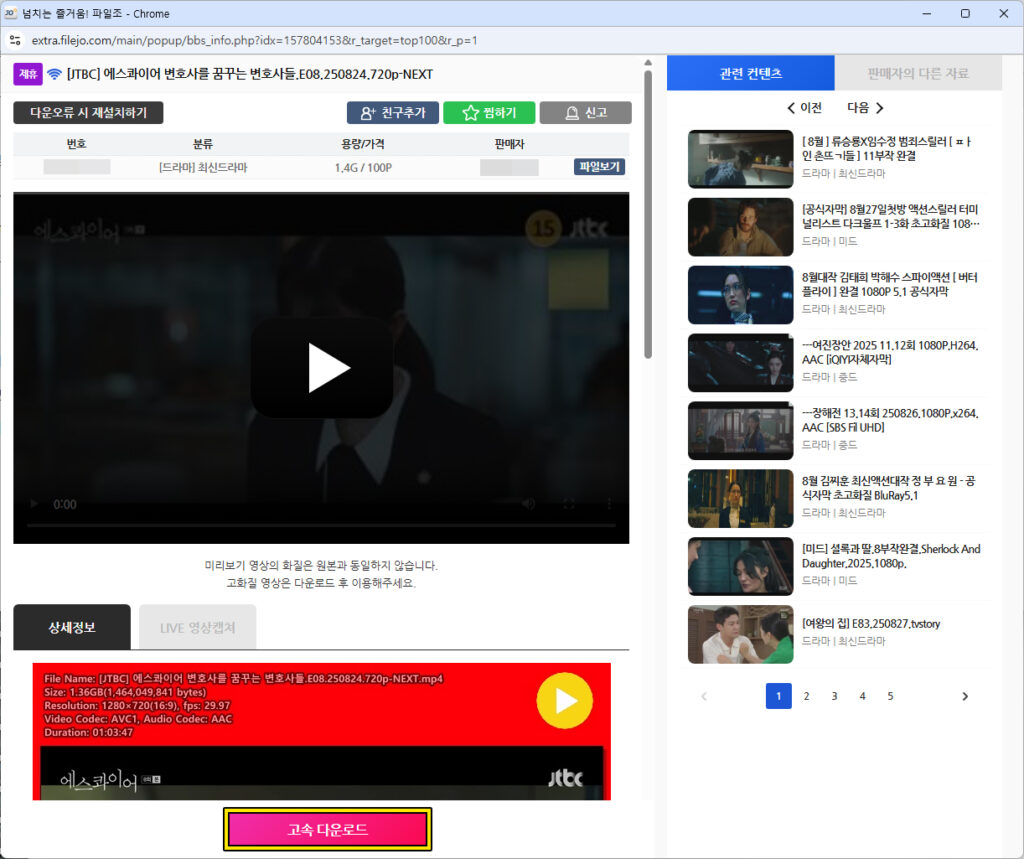Mute the preview video with the volume icon

pos(529,504)
